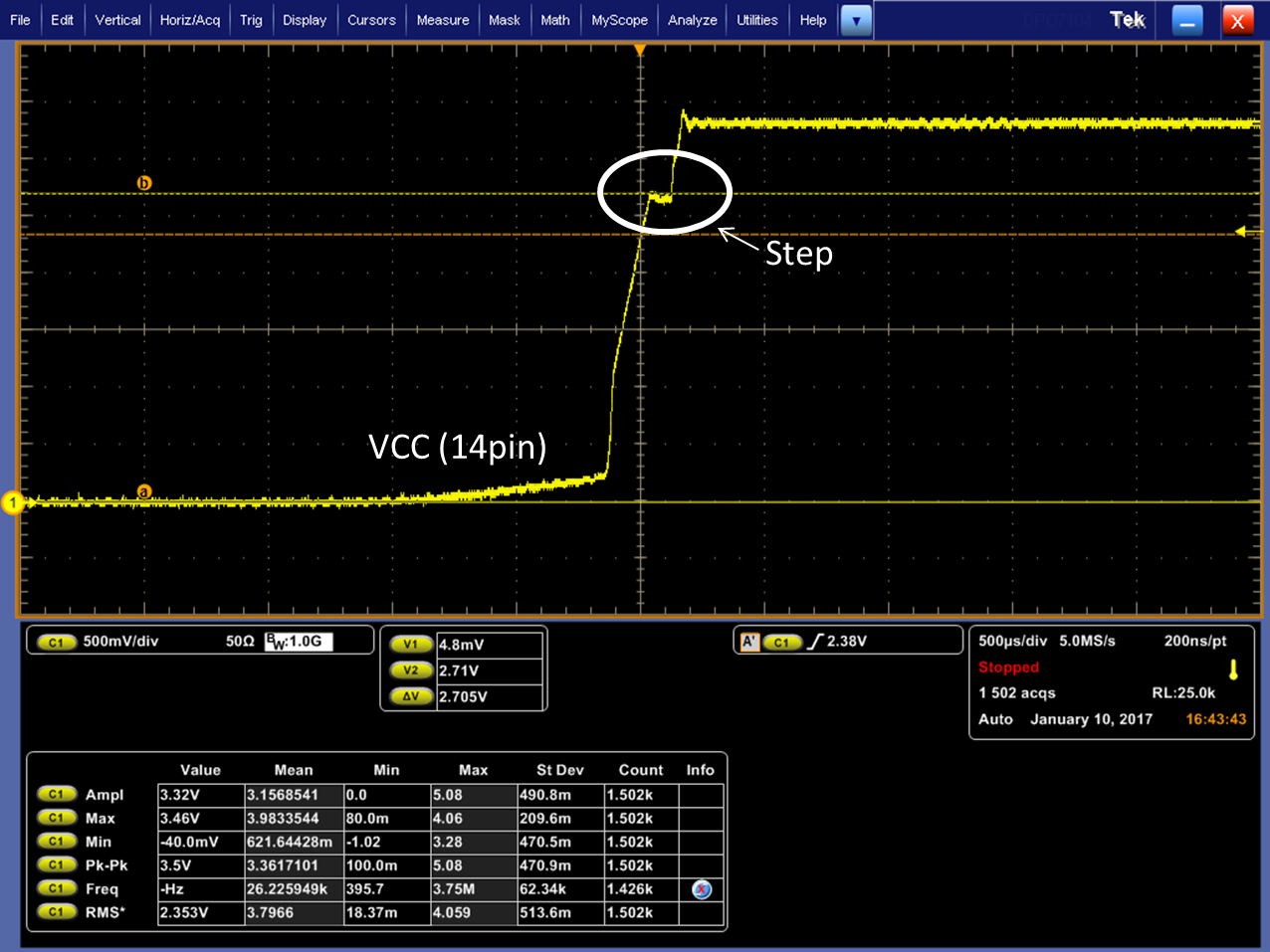Click the St Dev column header

click(560, 770)
